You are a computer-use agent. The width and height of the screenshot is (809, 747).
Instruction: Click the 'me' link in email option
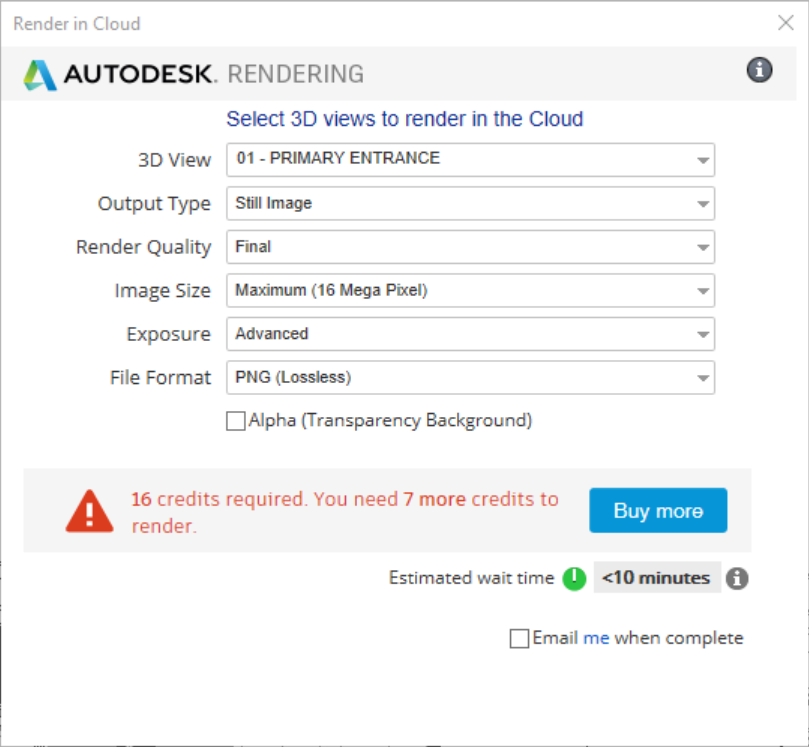click(597, 638)
